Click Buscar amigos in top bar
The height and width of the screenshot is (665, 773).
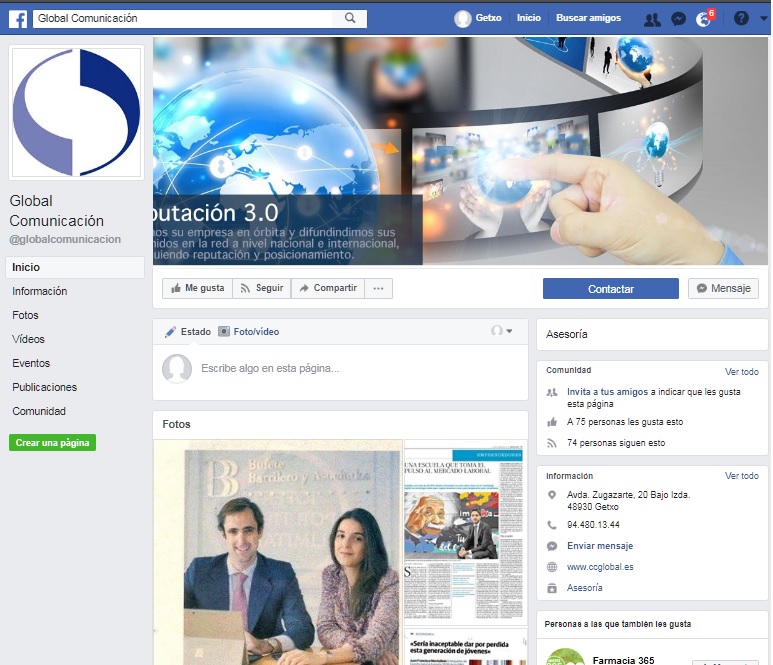coord(588,18)
